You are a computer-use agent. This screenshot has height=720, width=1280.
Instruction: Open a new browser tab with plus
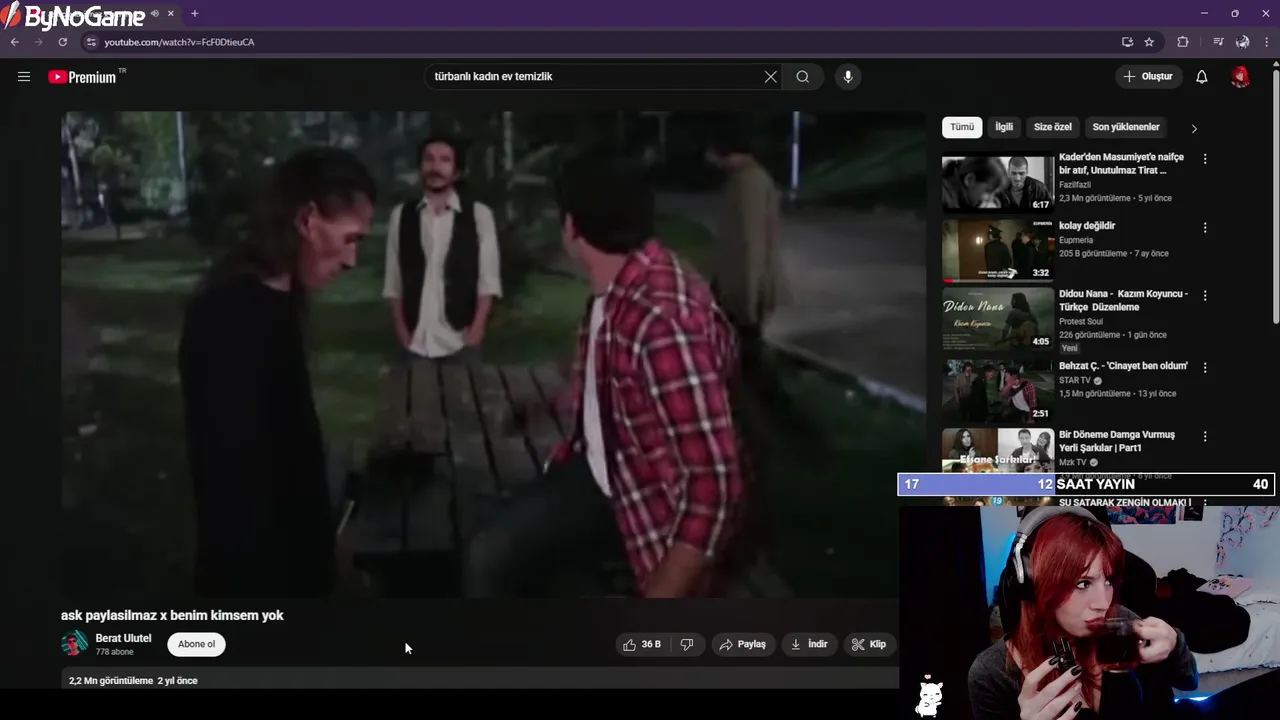pos(194,14)
